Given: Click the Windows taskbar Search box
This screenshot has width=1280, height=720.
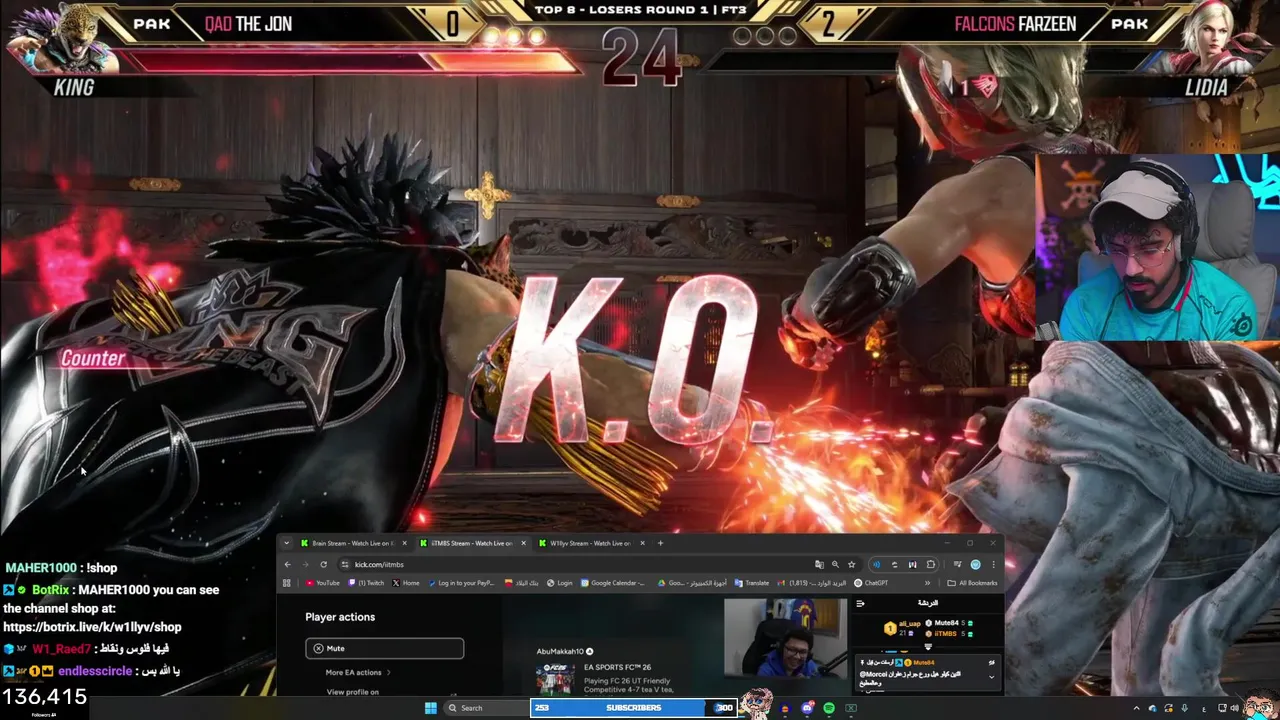Looking at the screenshot, I should pyautogui.click(x=485, y=708).
